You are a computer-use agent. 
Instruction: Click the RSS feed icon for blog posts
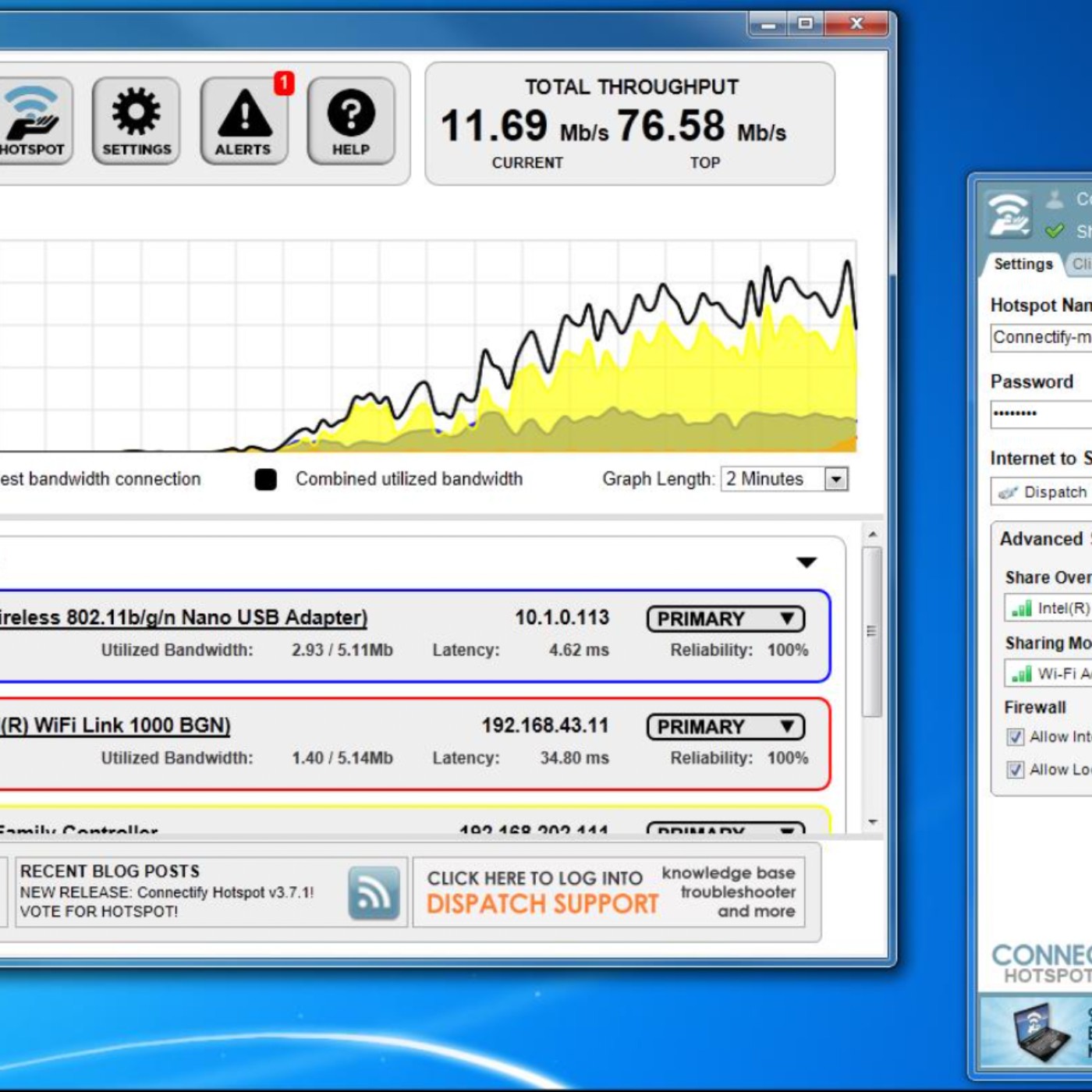[x=374, y=892]
